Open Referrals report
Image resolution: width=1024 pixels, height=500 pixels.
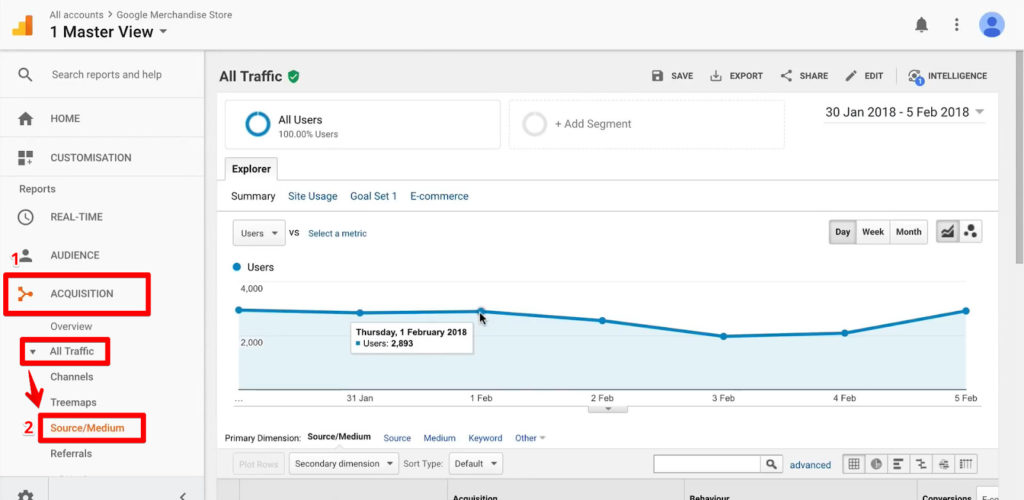(71, 454)
